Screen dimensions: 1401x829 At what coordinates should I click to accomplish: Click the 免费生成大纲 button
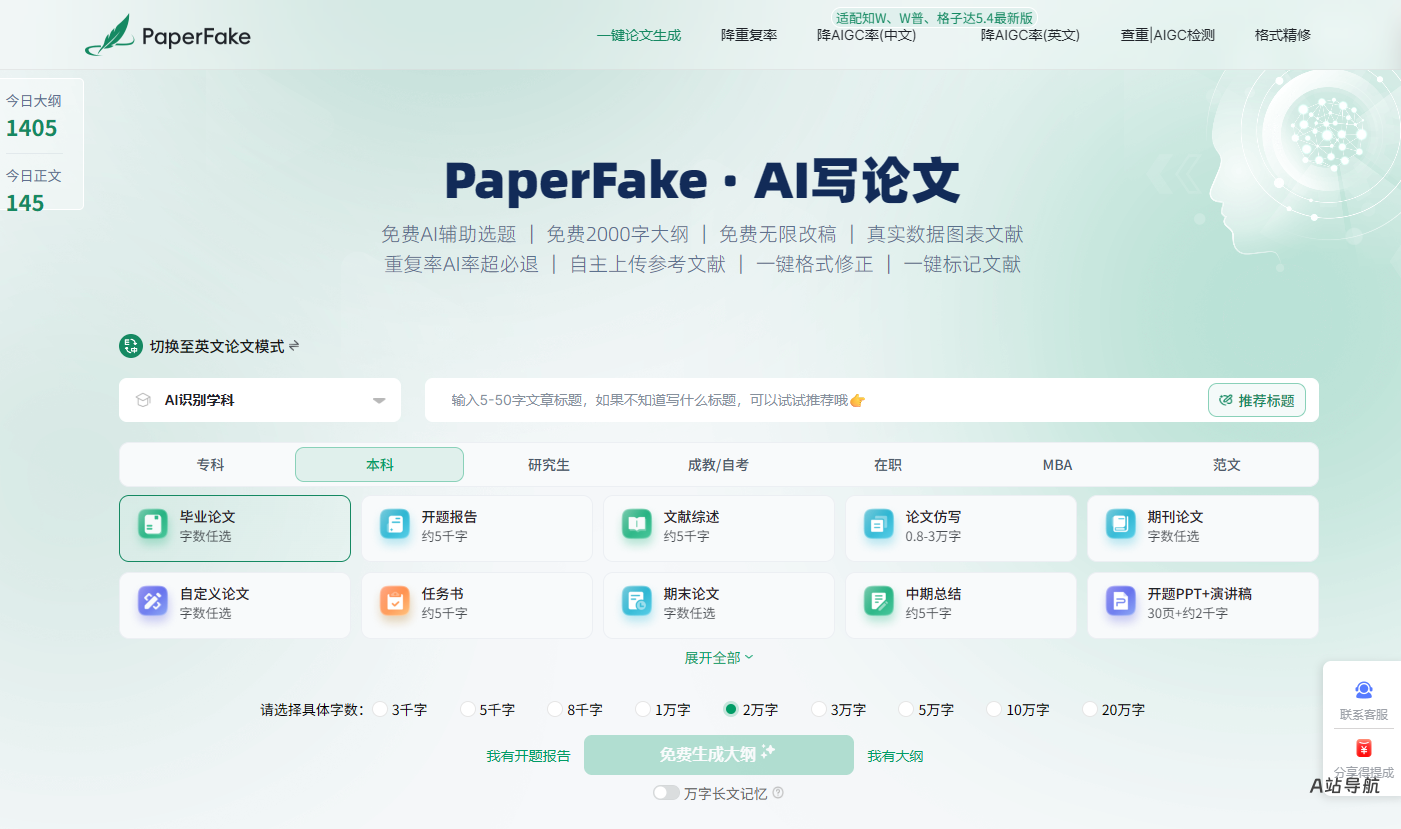click(719, 755)
